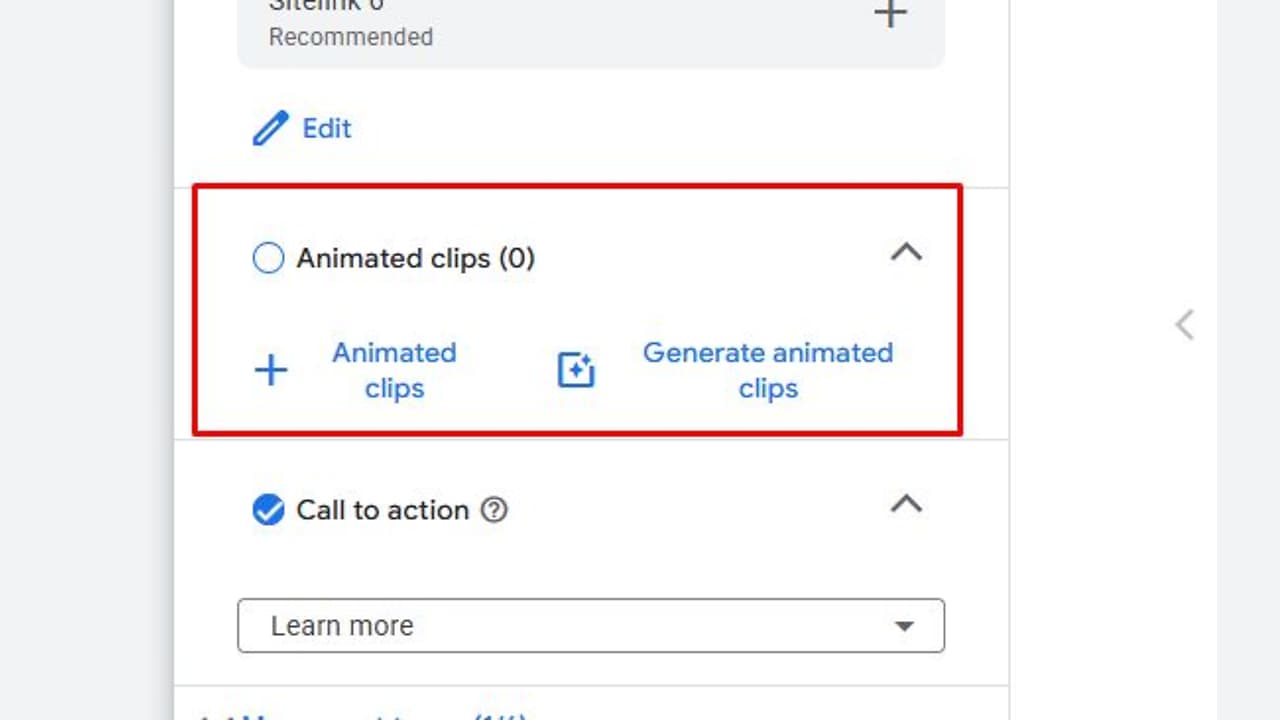Open the Call to action help icon
Image resolution: width=1280 pixels, height=720 pixels.
[494, 510]
